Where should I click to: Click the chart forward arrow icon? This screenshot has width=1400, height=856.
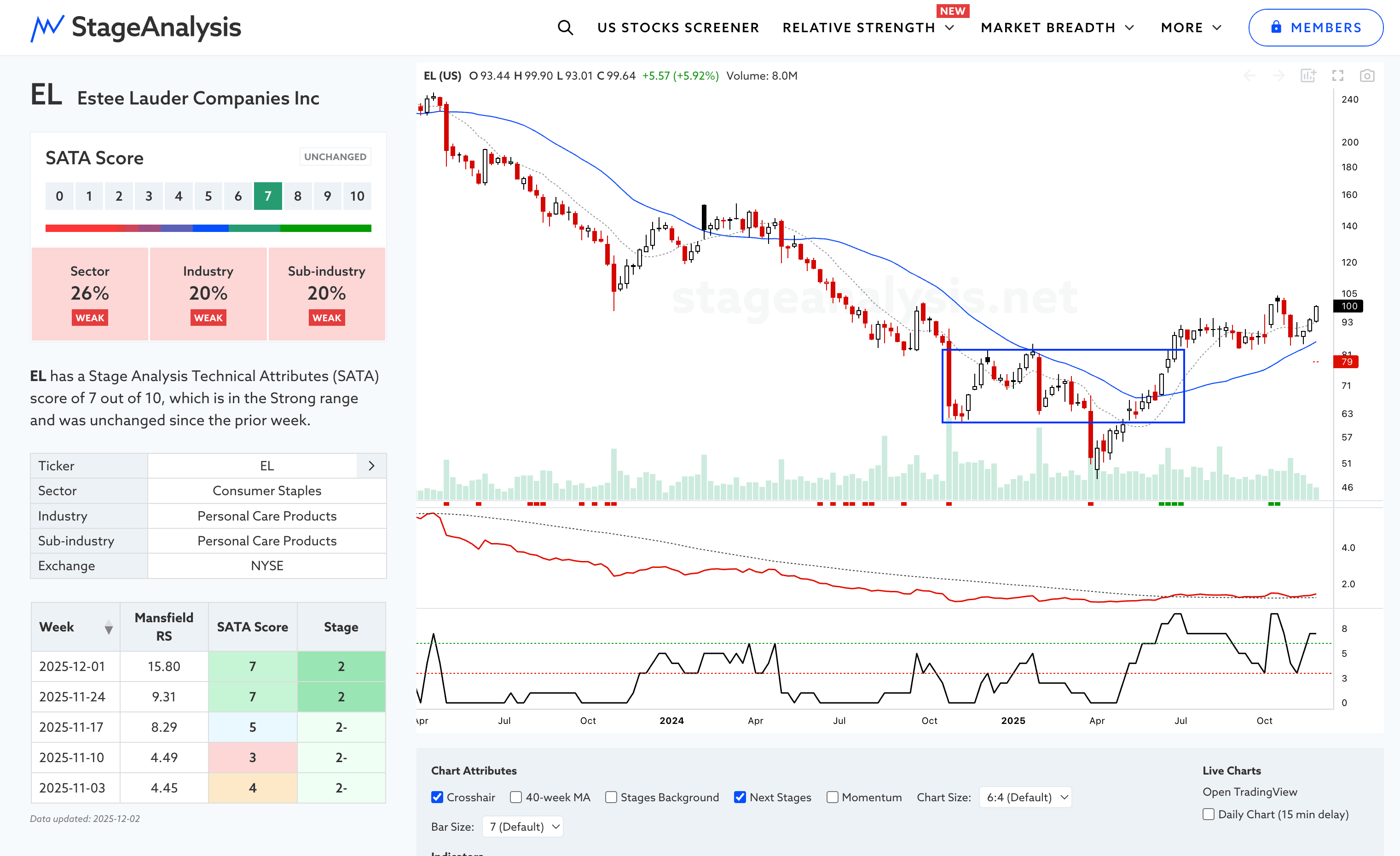[1279, 75]
